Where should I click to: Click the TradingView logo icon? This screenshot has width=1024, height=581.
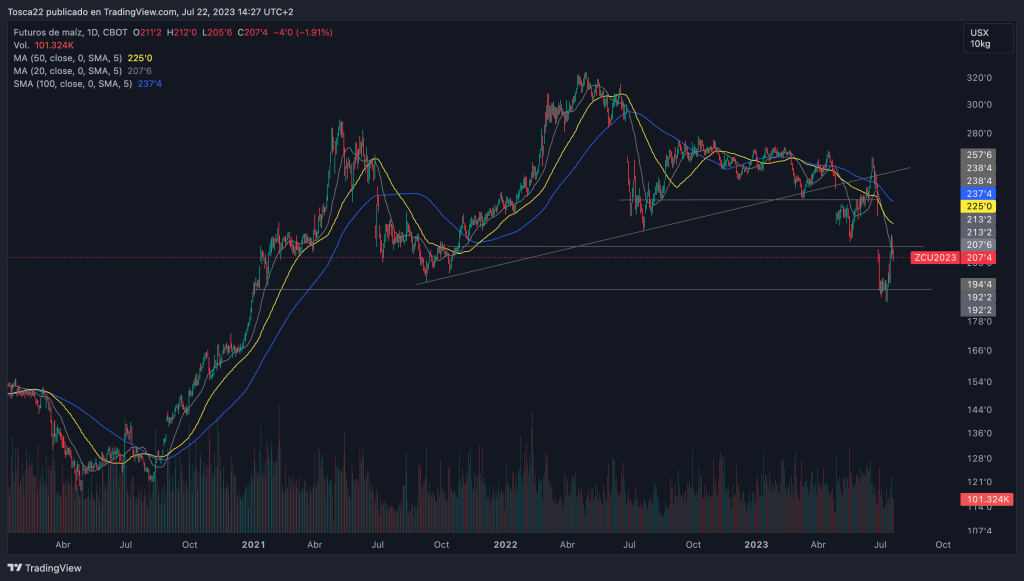point(15,570)
